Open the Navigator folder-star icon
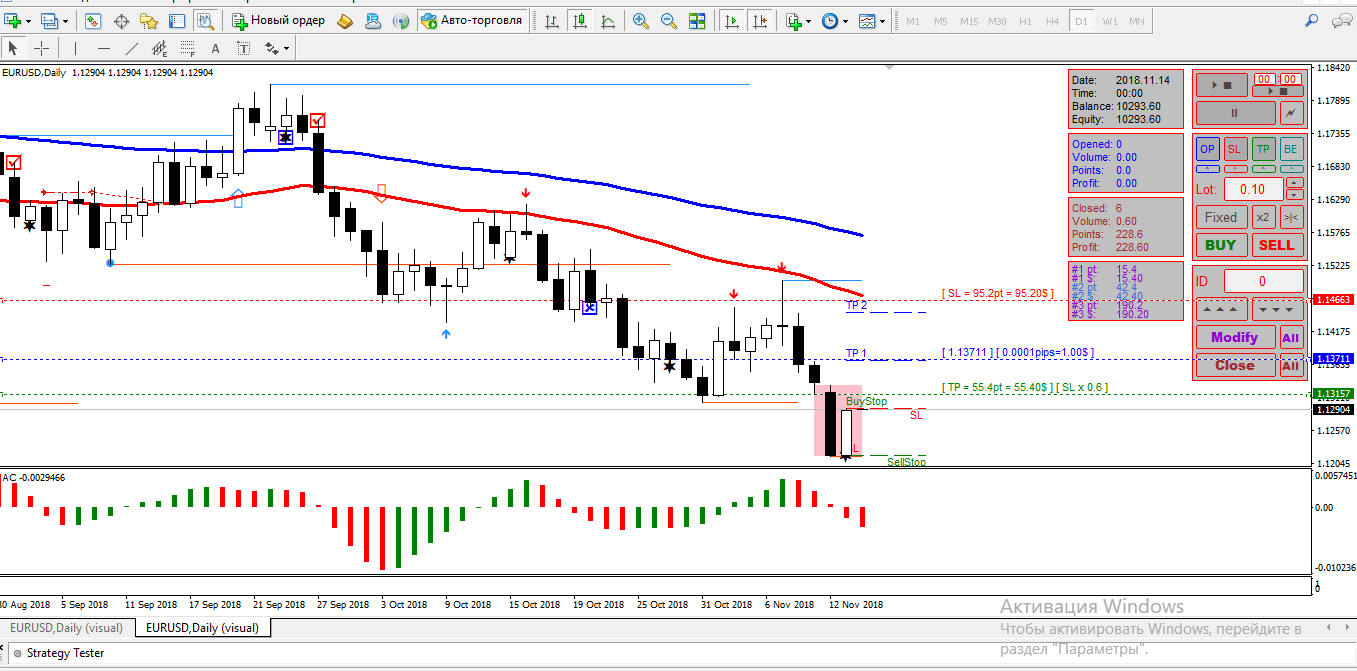 (x=149, y=20)
